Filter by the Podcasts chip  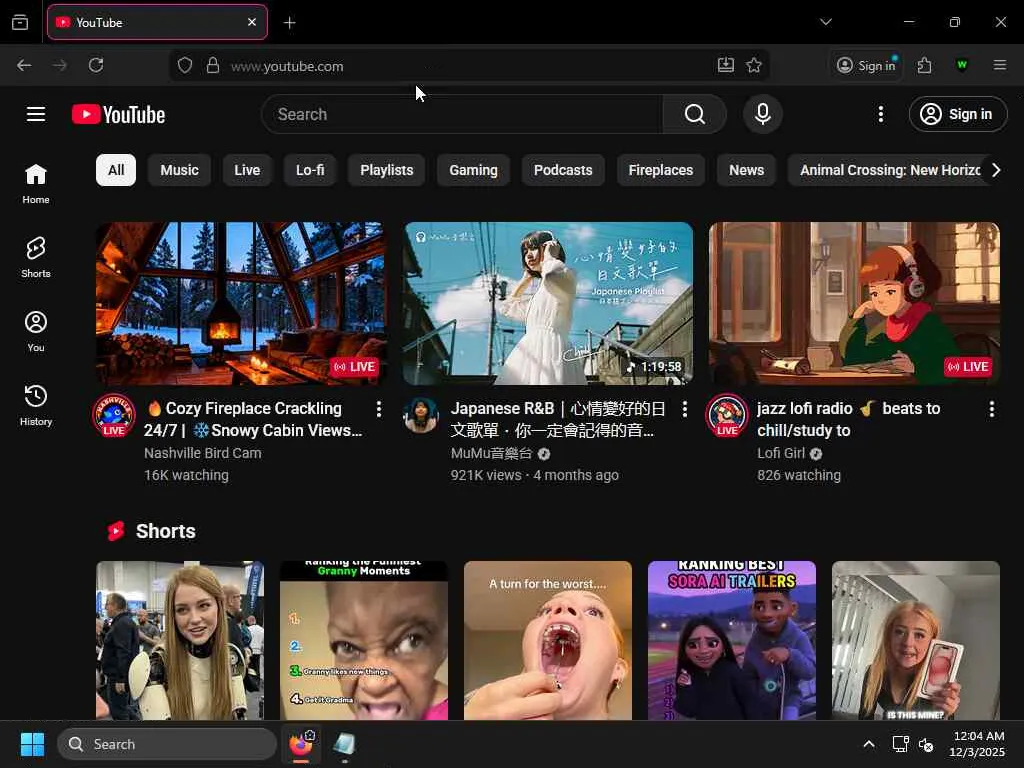pos(563,170)
